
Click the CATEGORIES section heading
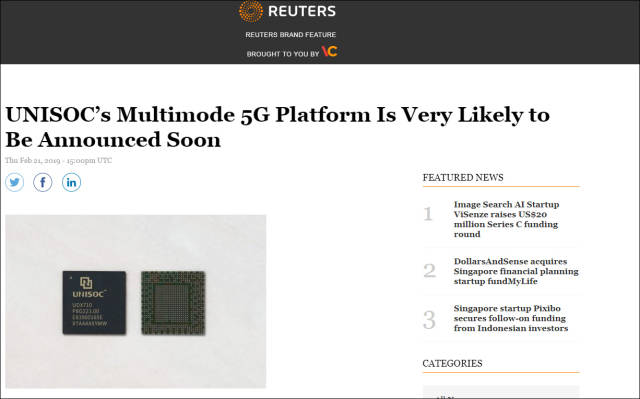(452, 364)
